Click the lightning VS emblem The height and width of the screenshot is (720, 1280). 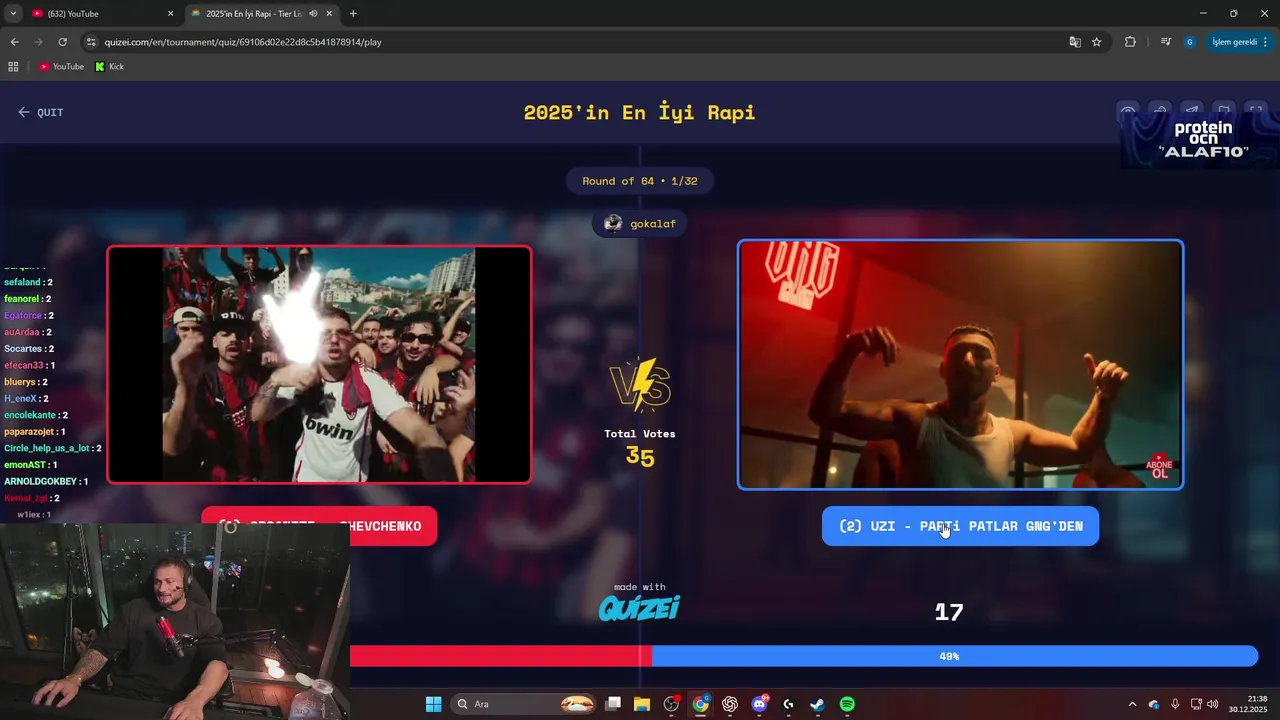tap(640, 384)
